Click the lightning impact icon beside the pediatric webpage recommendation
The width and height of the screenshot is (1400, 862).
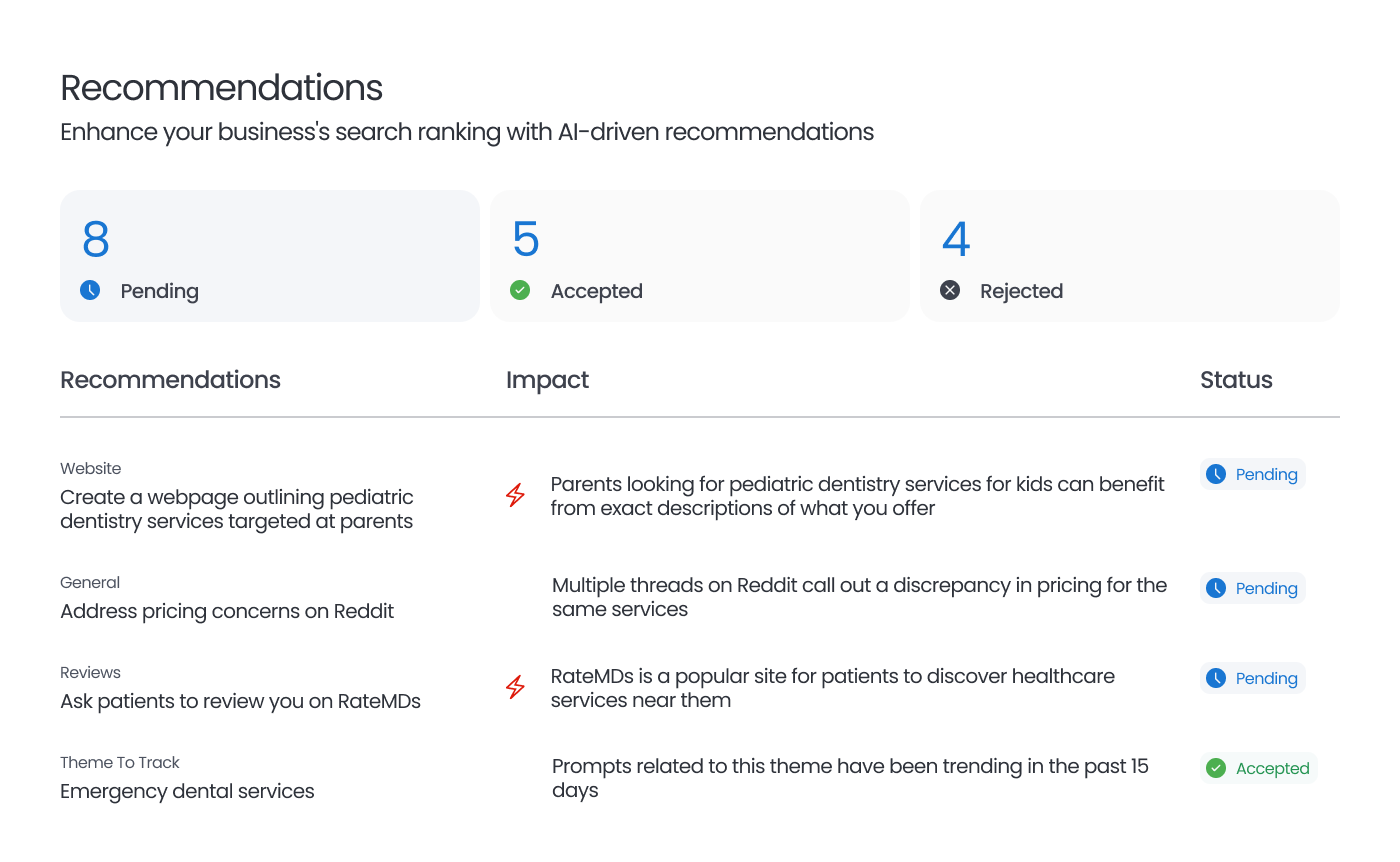click(x=515, y=495)
